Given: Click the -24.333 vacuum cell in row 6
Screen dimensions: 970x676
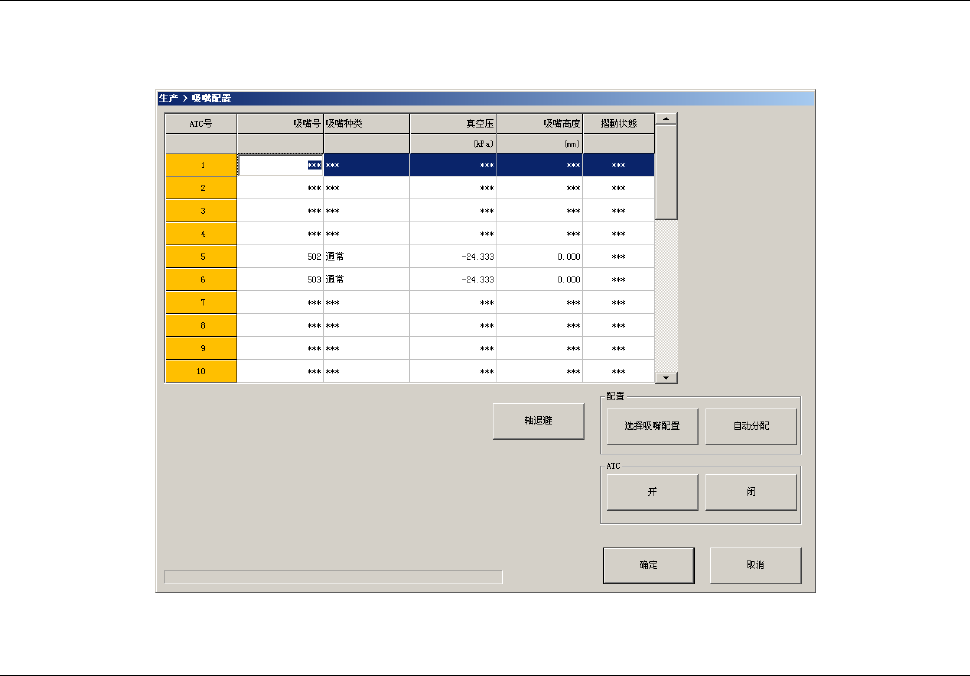Looking at the screenshot, I should [x=453, y=280].
